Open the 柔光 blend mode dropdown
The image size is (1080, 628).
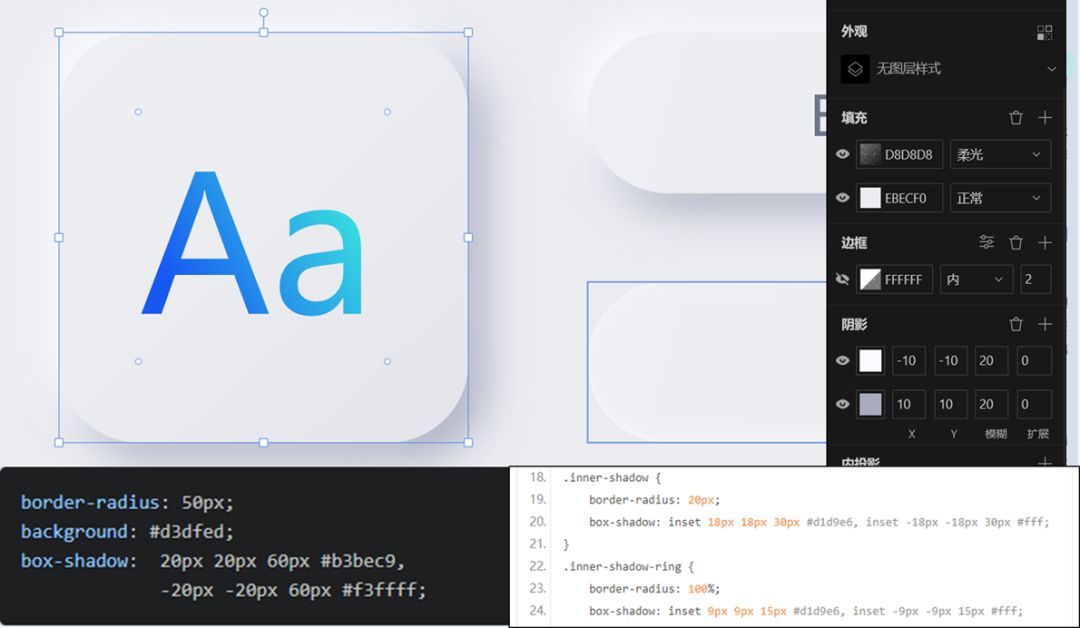click(x=1001, y=154)
